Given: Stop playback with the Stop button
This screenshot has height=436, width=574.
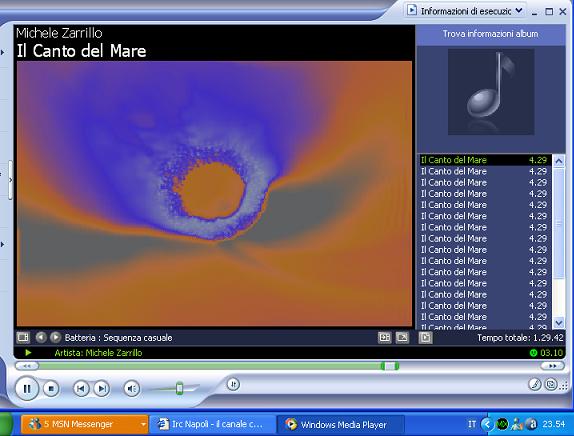Looking at the screenshot, I should [51, 388].
